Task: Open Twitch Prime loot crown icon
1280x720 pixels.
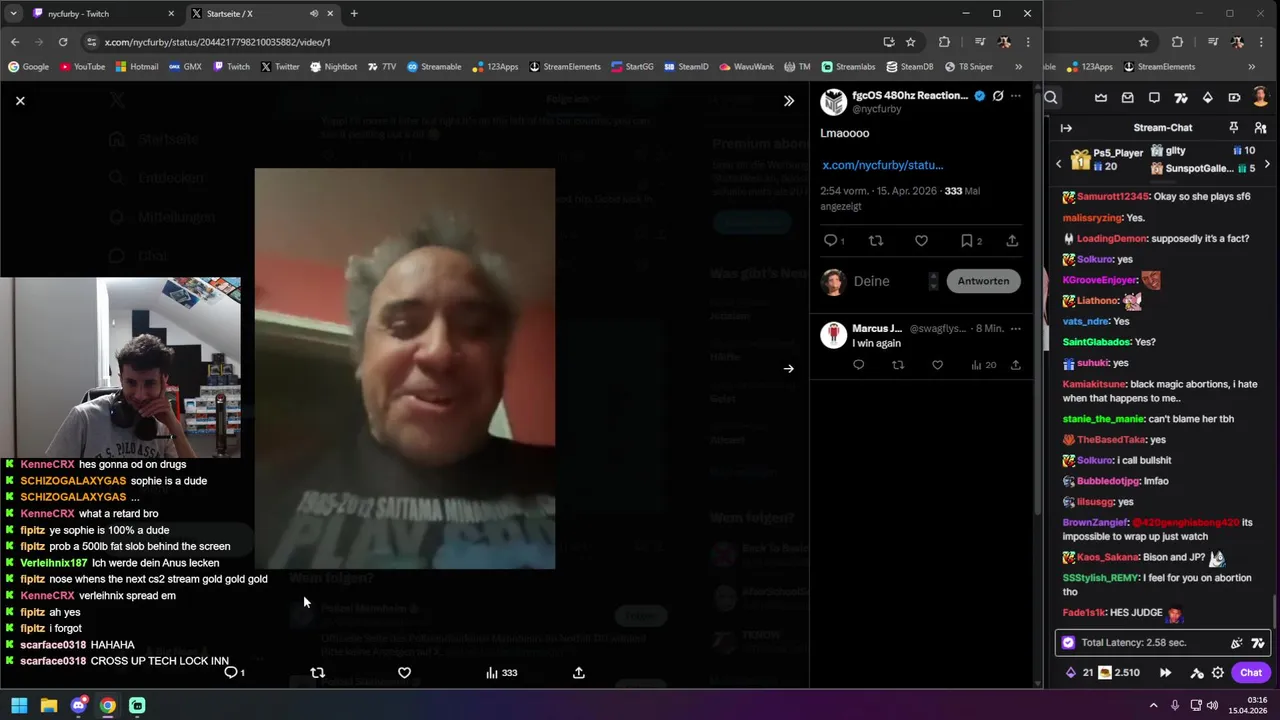Action: (1101, 98)
